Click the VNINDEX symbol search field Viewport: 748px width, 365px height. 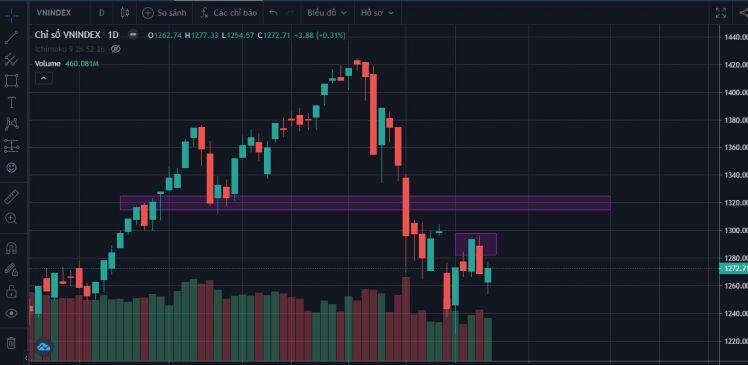54,13
